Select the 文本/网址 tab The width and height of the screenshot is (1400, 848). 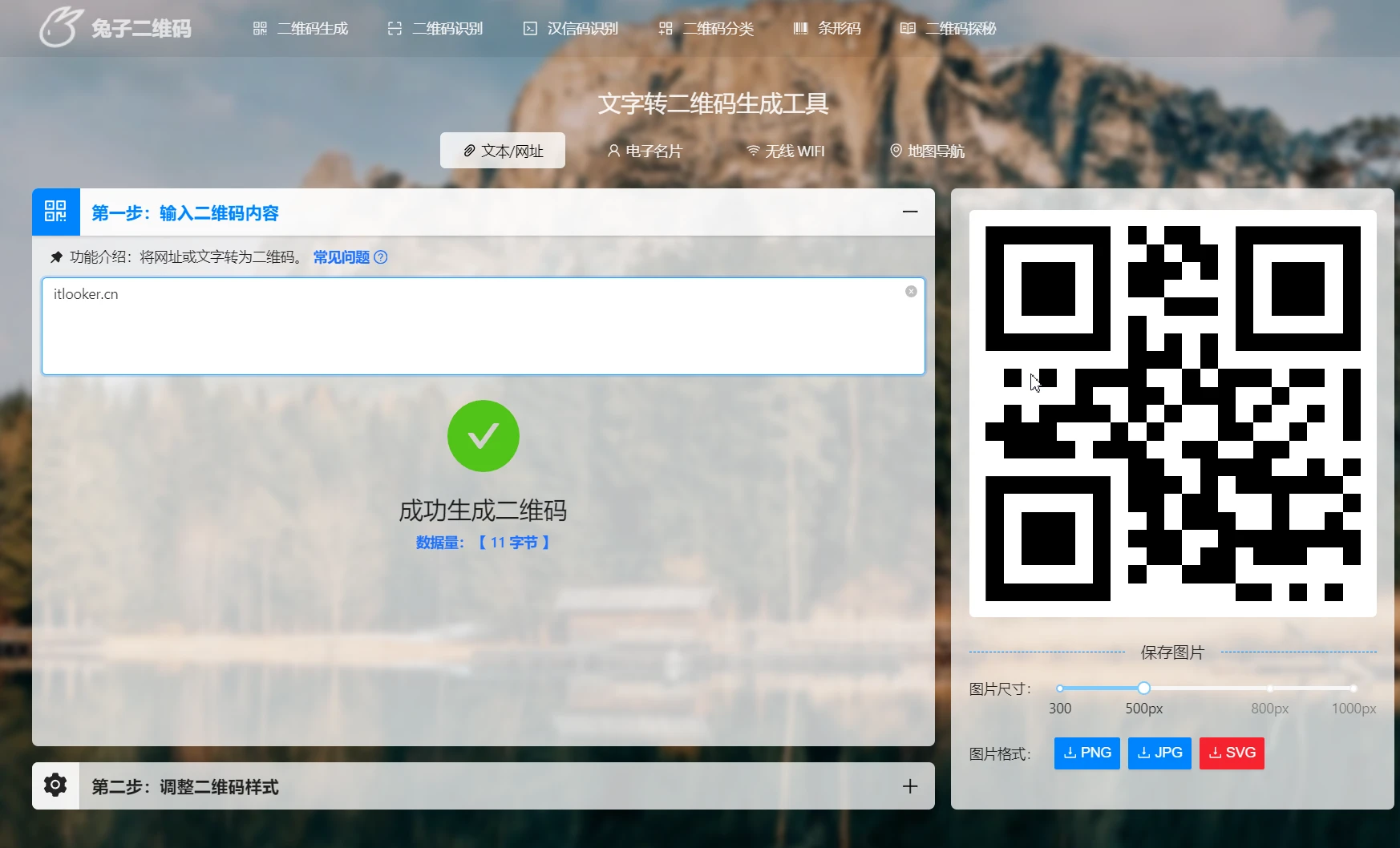[x=503, y=151]
